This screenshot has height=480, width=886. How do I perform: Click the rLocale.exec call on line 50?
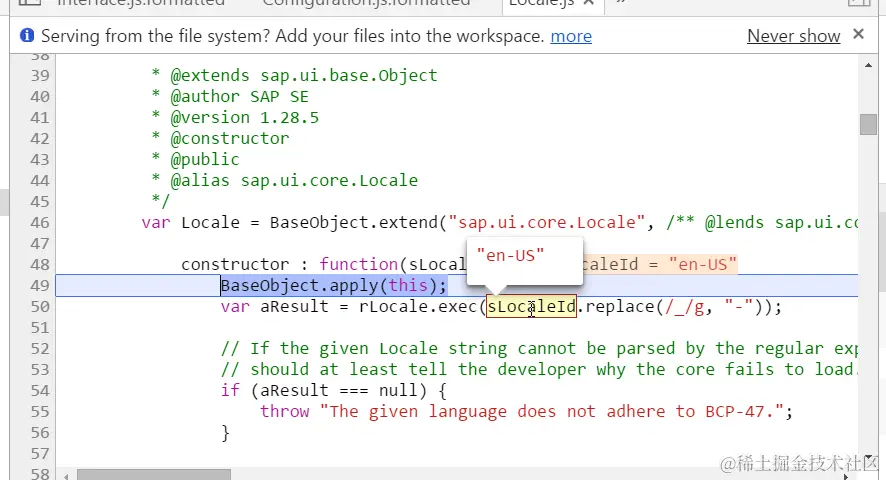(x=418, y=306)
